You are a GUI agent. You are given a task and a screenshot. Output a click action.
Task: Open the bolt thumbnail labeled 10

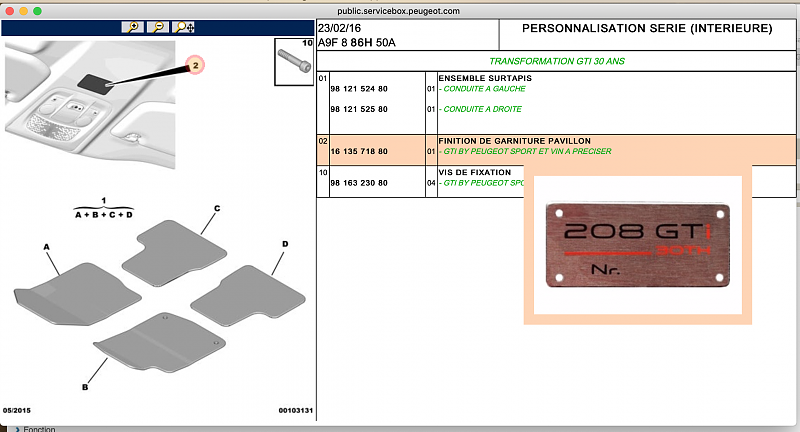[x=294, y=62]
